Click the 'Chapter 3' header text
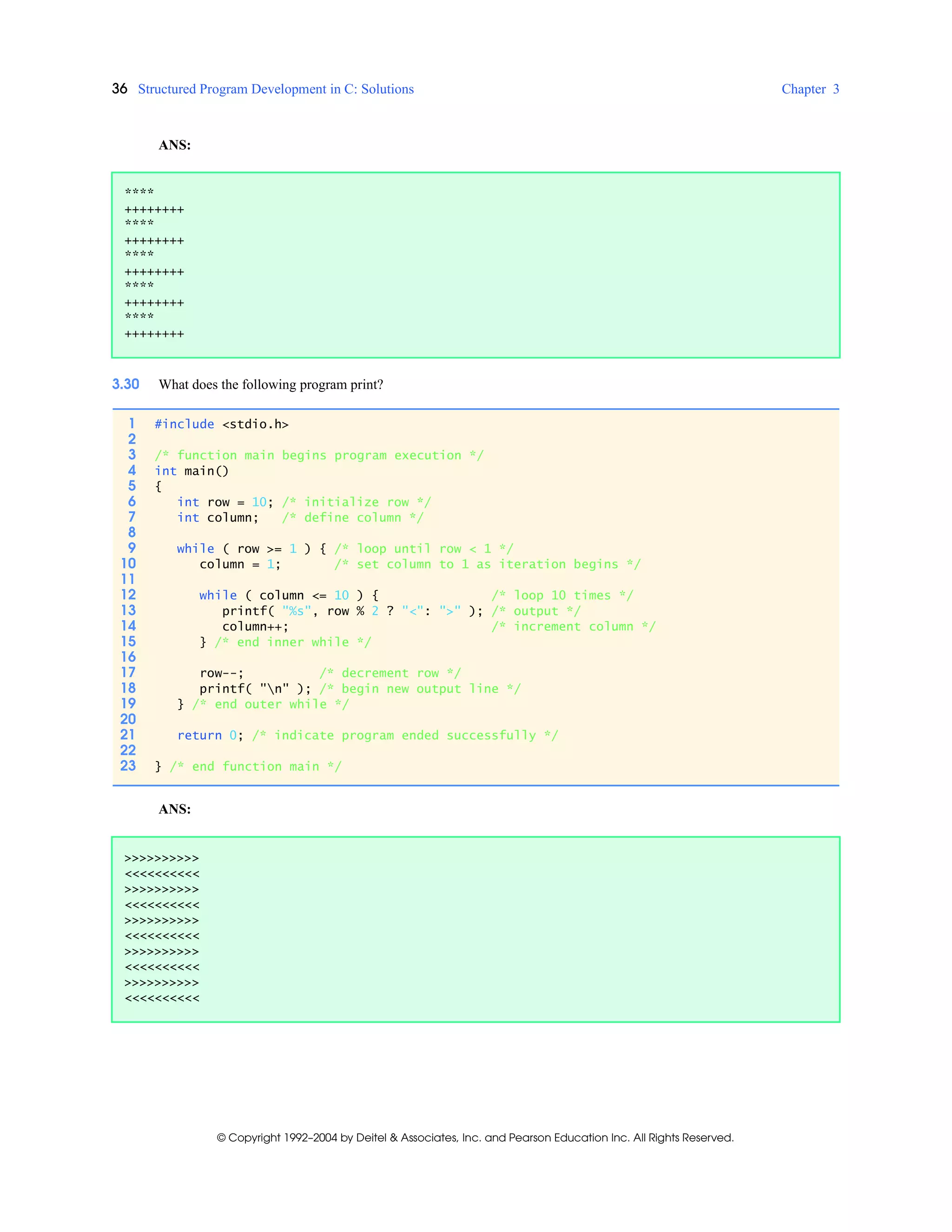 pos(809,89)
